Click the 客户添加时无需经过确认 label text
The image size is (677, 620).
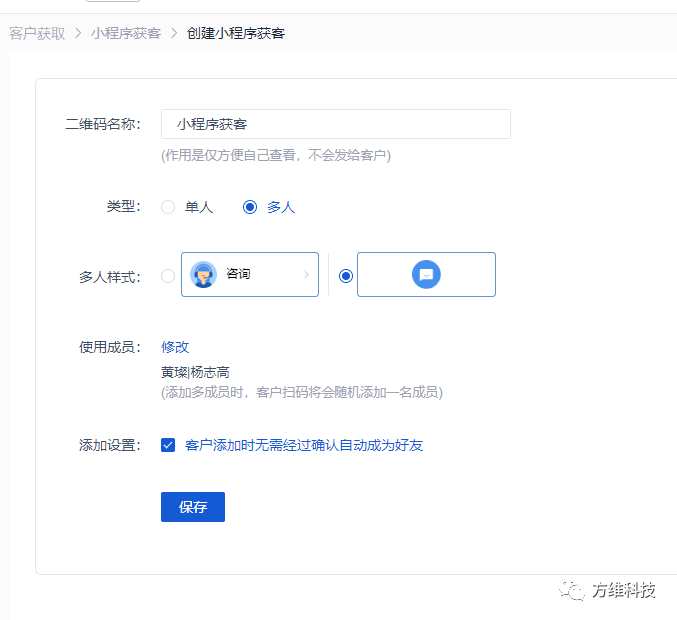[x=304, y=445]
